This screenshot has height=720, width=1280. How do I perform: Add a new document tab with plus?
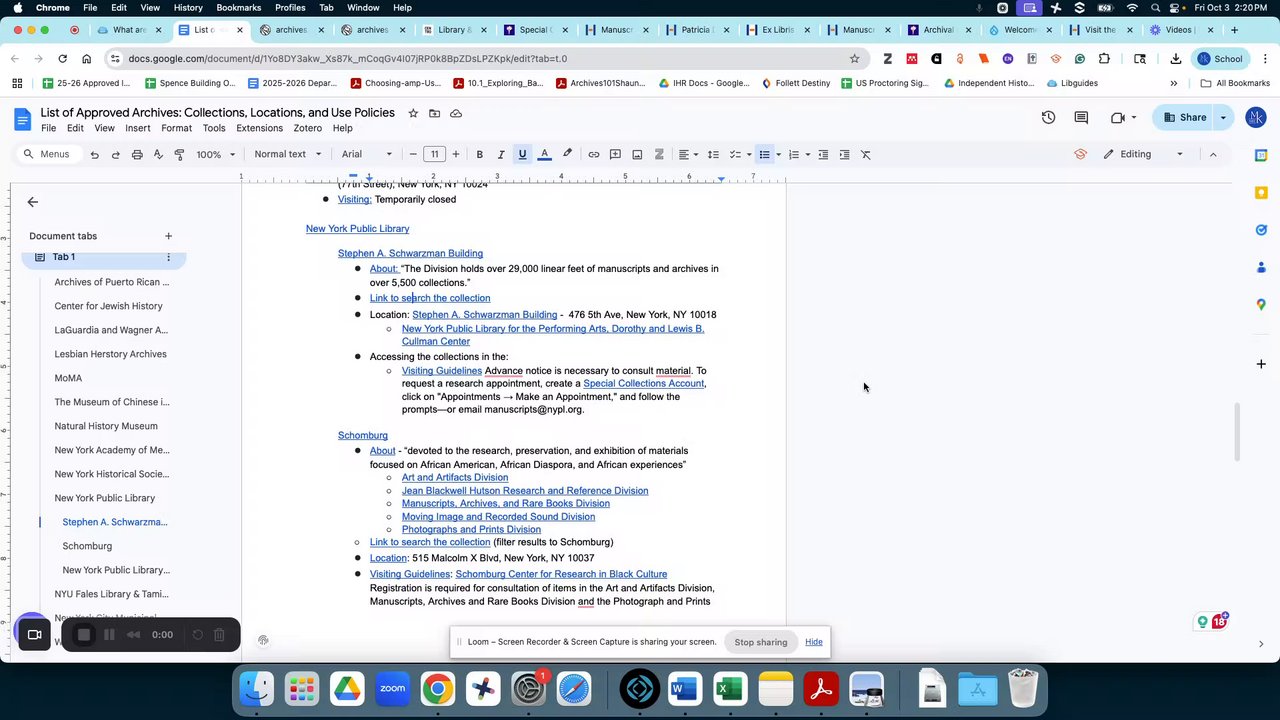click(168, 236)
